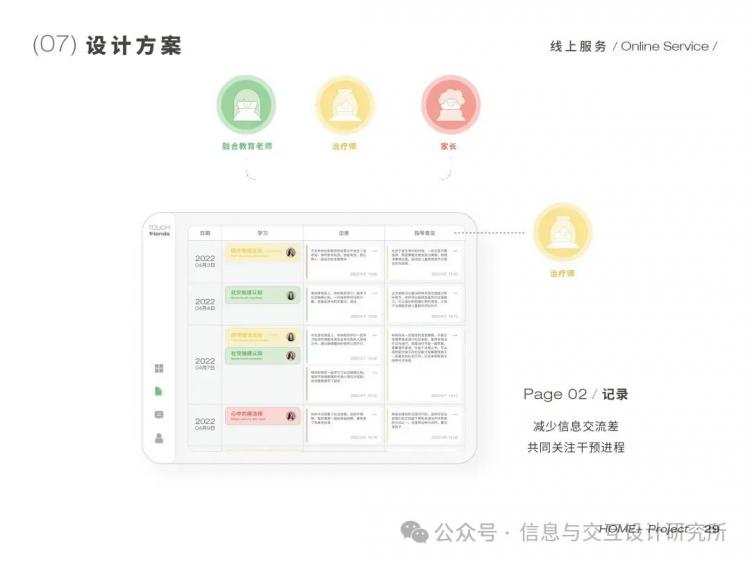Click the 治疗师 label beside the tablet
This screenshot has height=562, width=750.
click(x=562, y=273)
